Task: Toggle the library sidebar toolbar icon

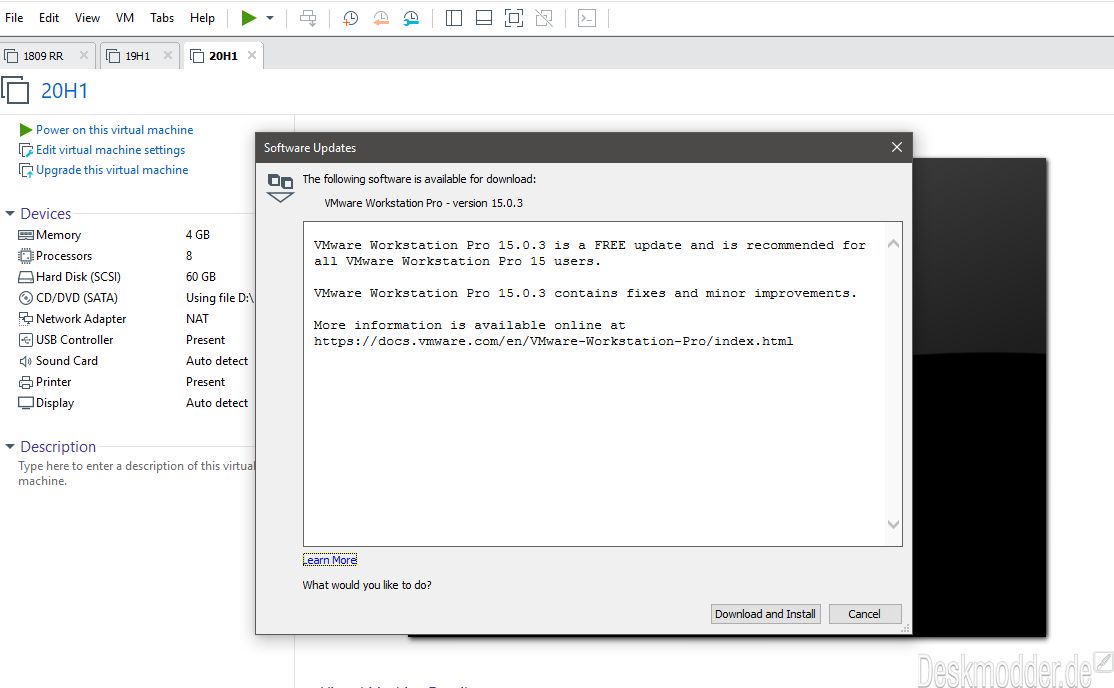Action: coord(454,18)
